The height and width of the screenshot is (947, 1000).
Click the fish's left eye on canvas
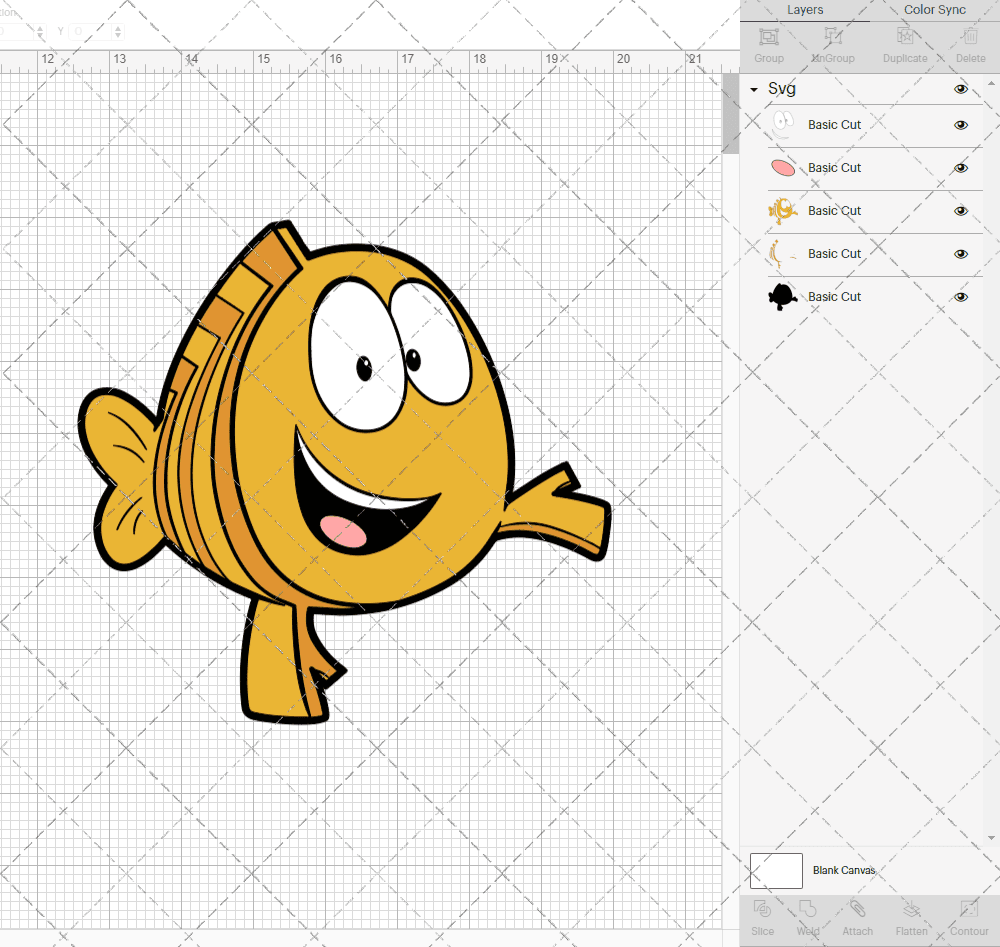tap(357, 355)
